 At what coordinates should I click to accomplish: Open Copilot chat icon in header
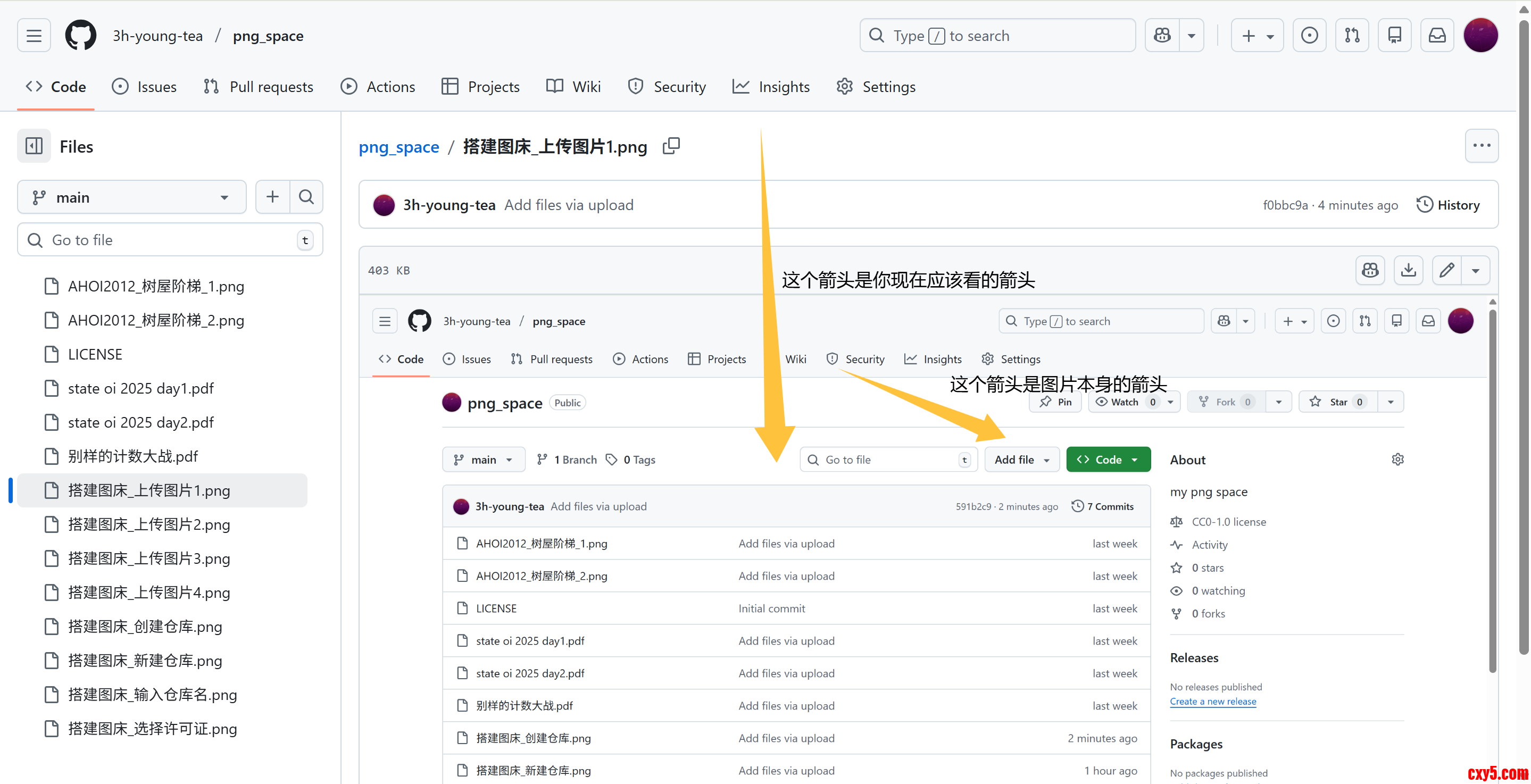pyautogui.click(x=1162, y=36)
